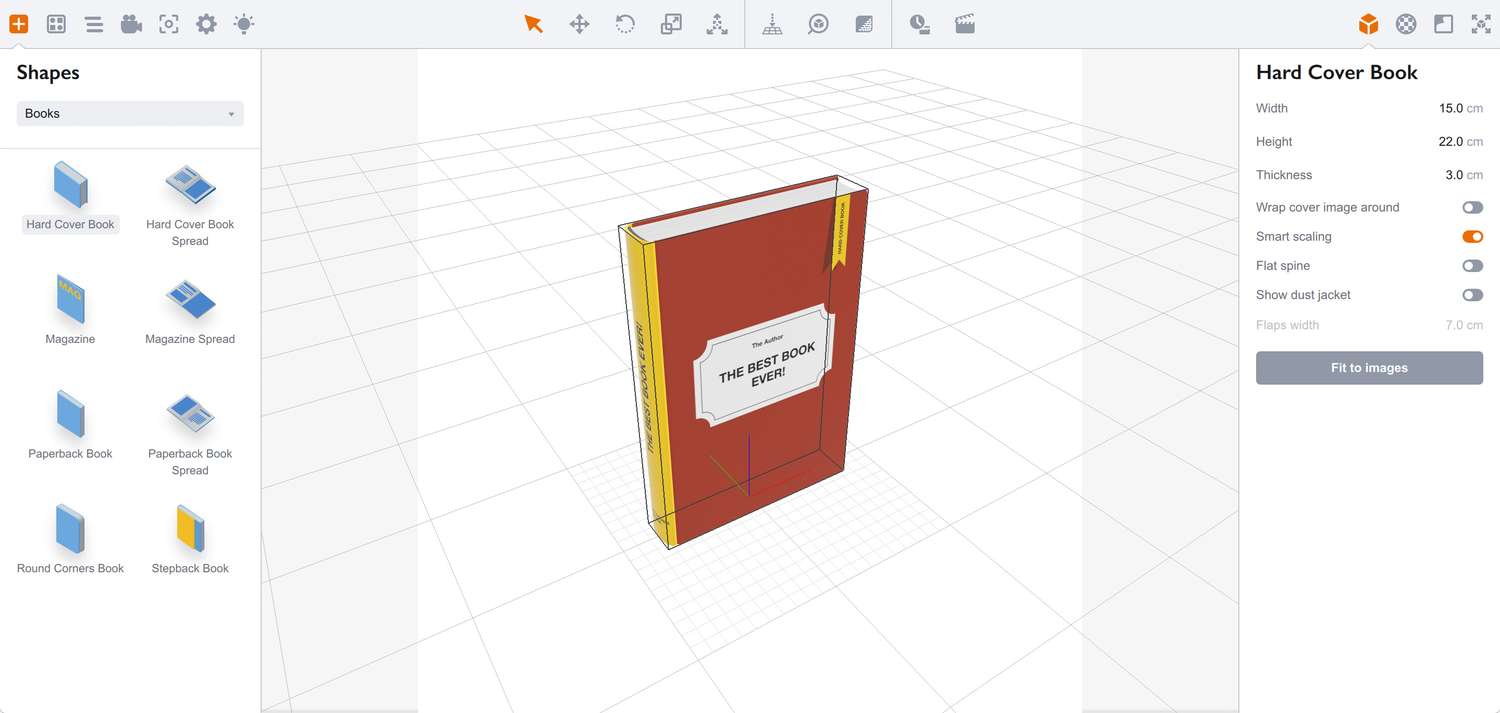
Task: Open materials panel with checkered sphere icon
Action: click(1406, 24)
